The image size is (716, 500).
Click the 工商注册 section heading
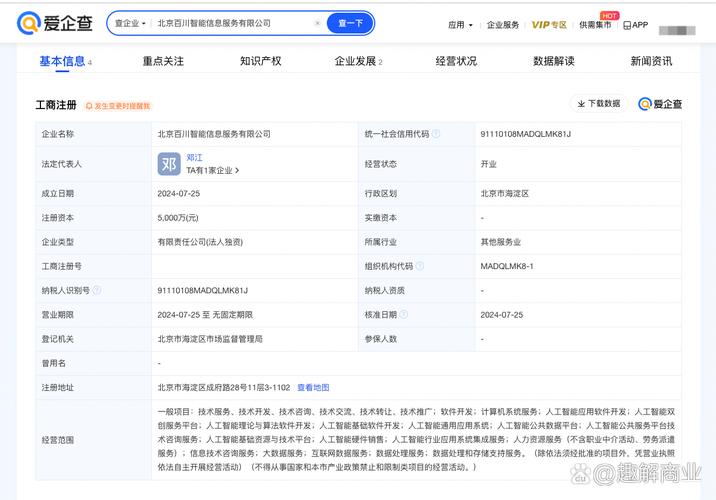coord(56,105)
